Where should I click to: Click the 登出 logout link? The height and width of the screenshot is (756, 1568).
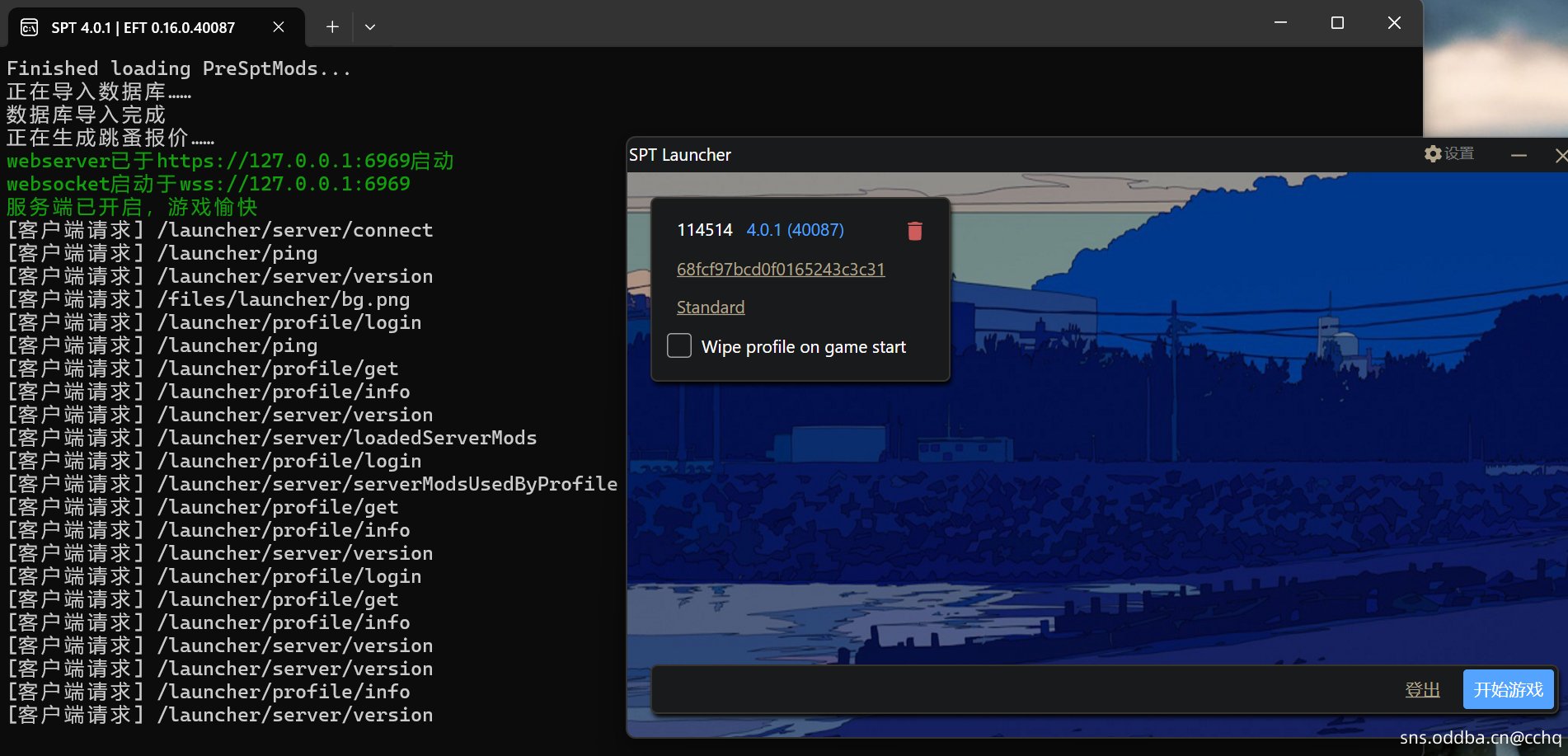[x=1422, y=689]
